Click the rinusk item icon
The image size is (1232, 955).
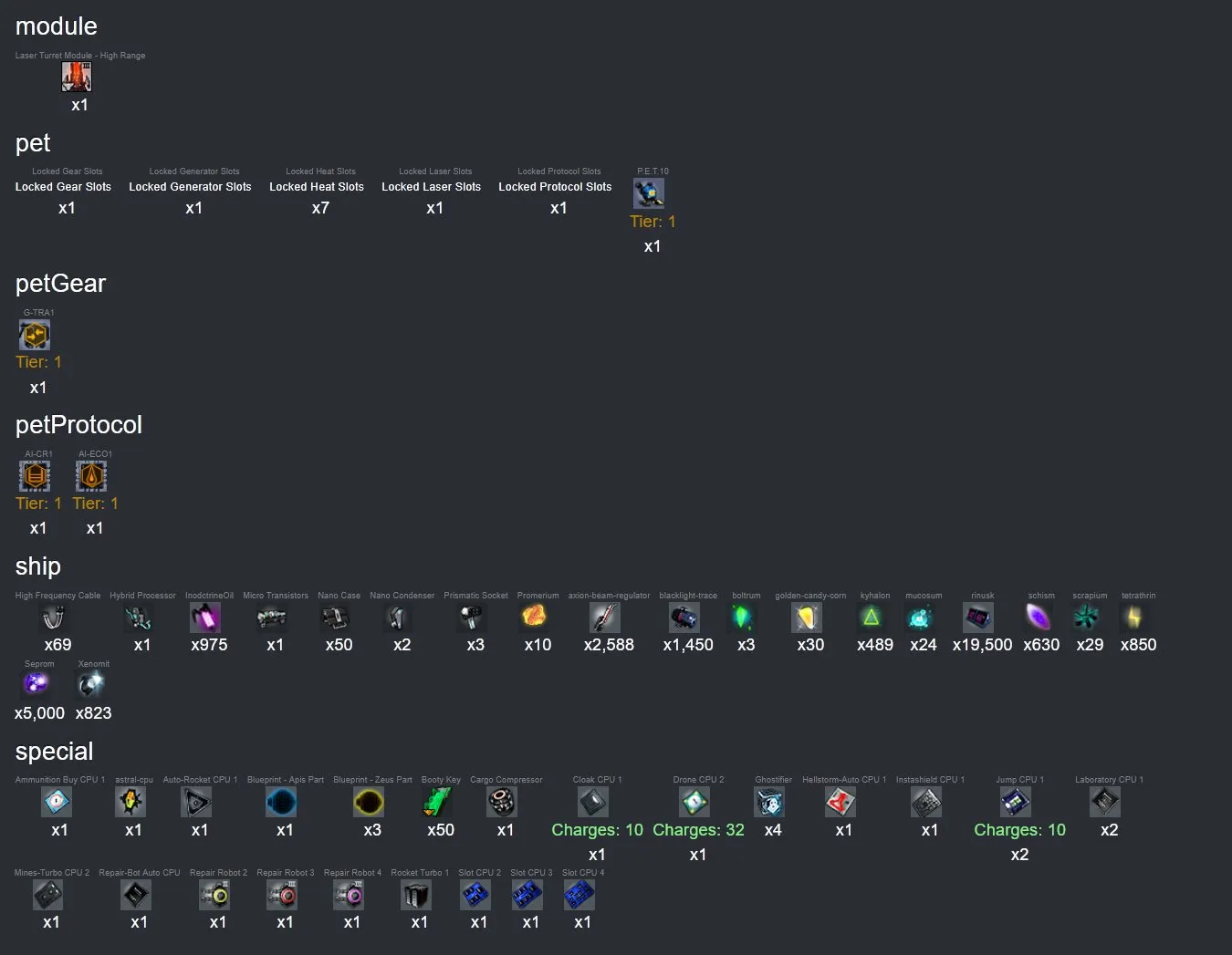(x=978, y=618)
